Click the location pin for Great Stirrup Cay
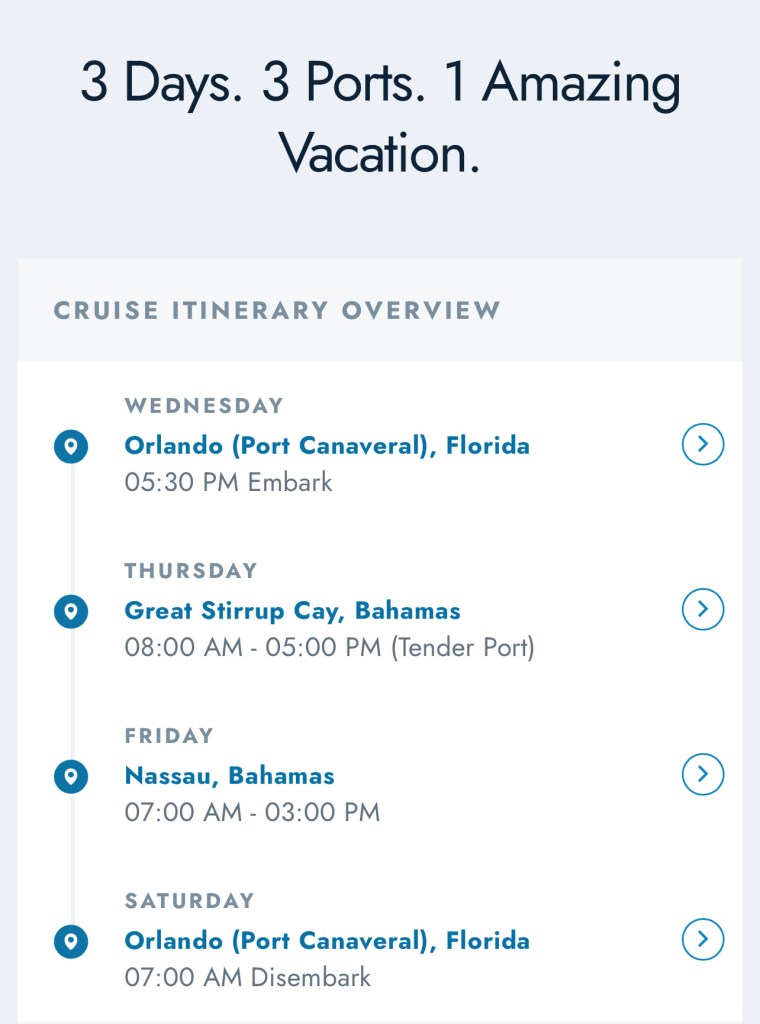 [71, 611]
